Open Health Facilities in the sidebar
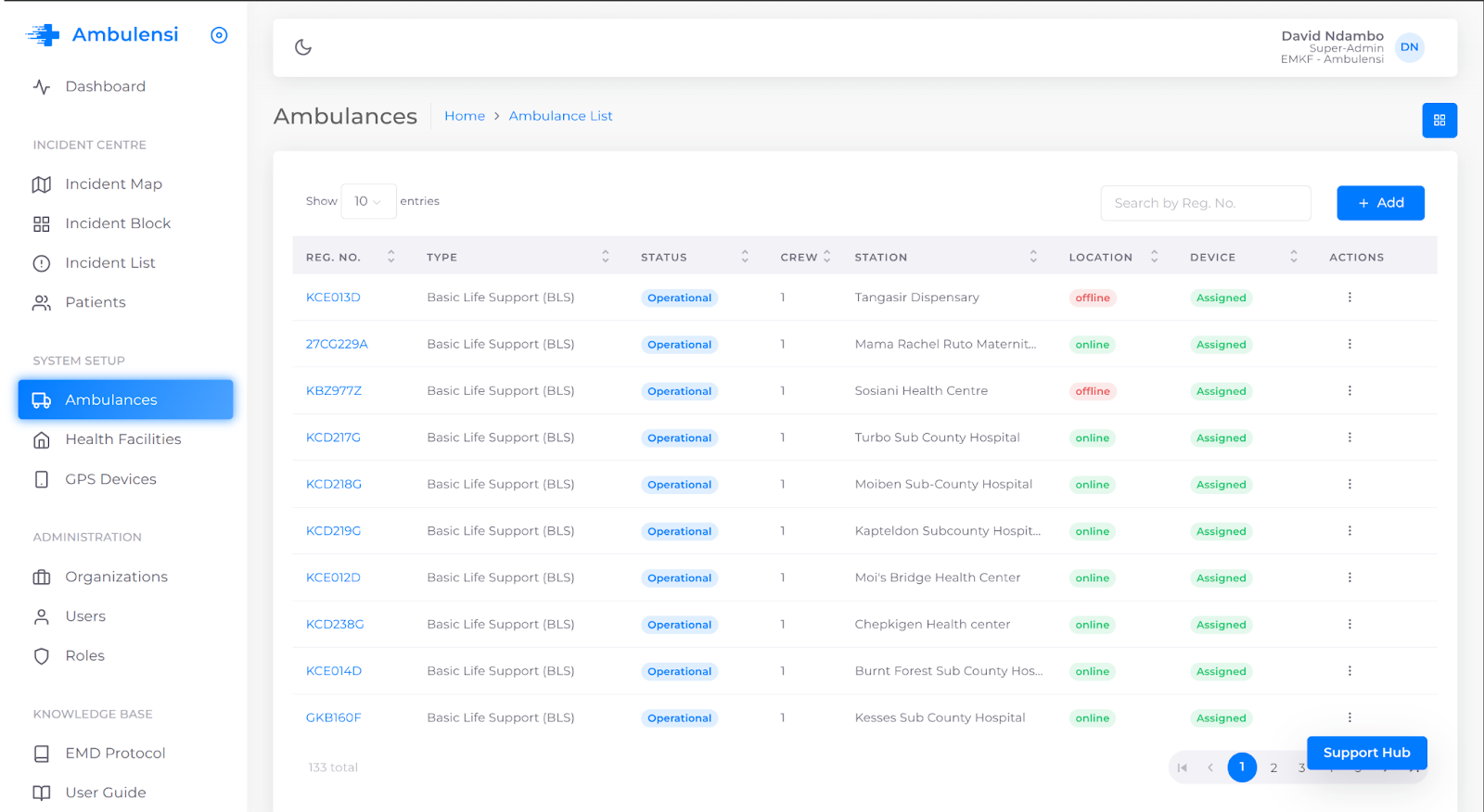The image size is (1484, 812). pyautogui.click(x=122, y=439)
